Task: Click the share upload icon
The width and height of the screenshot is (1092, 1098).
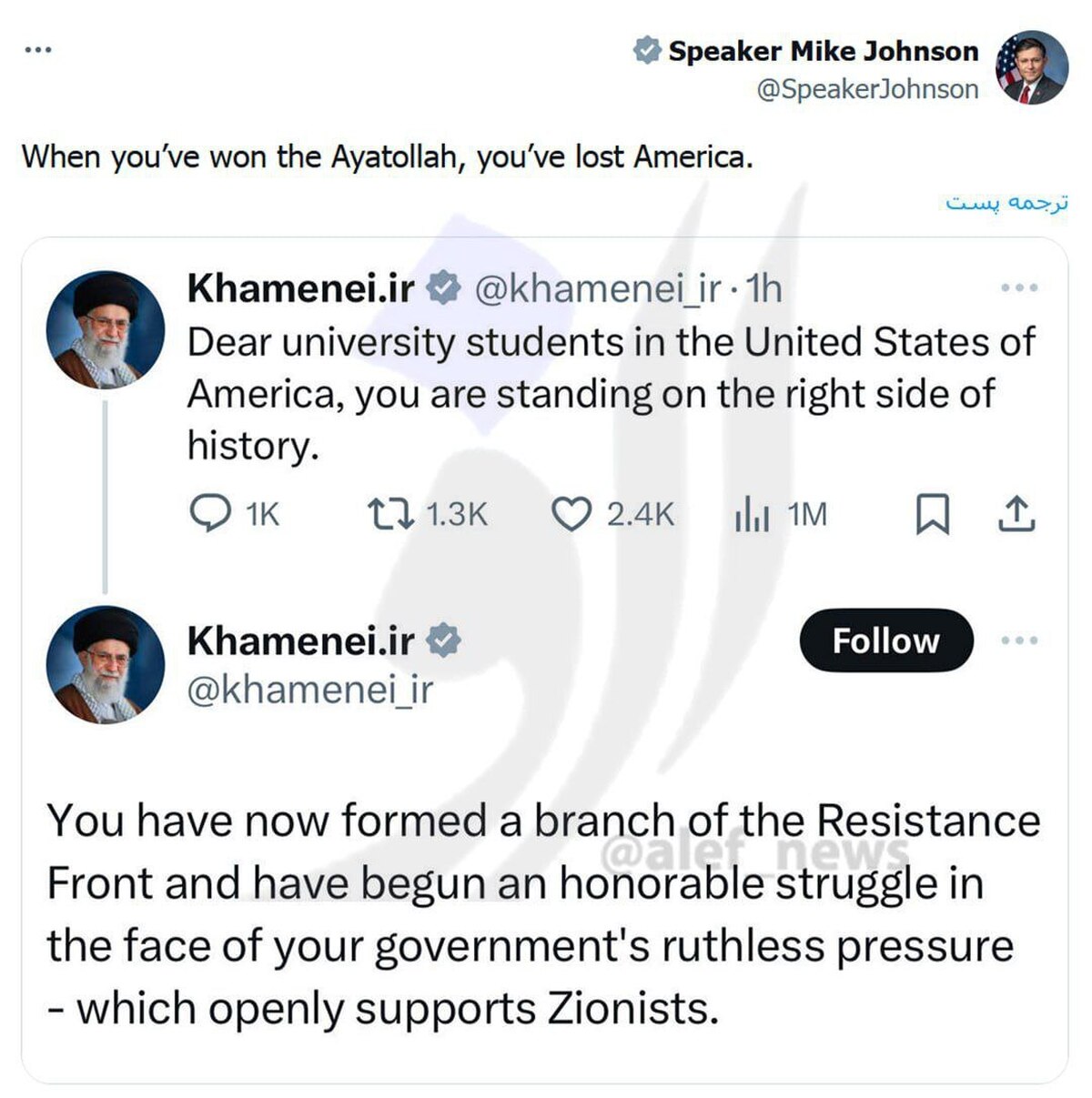Action: [x=1016, y=514]
